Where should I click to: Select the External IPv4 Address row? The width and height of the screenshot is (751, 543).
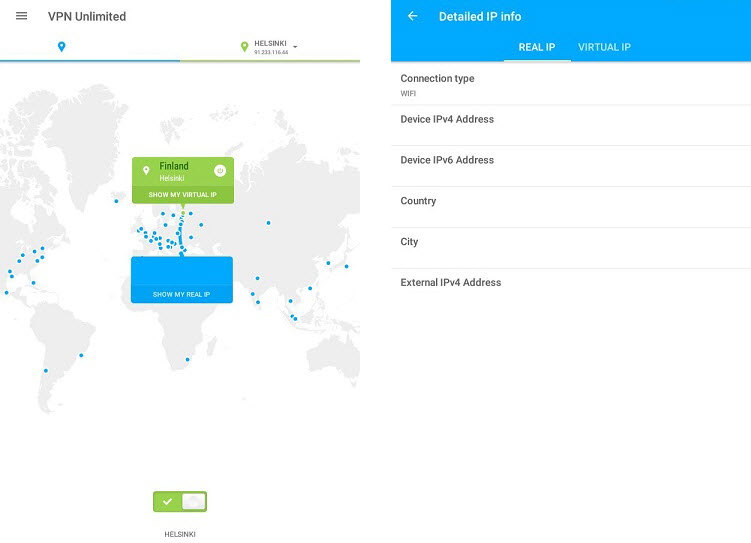pyautogui.click(x=571, y=289)
